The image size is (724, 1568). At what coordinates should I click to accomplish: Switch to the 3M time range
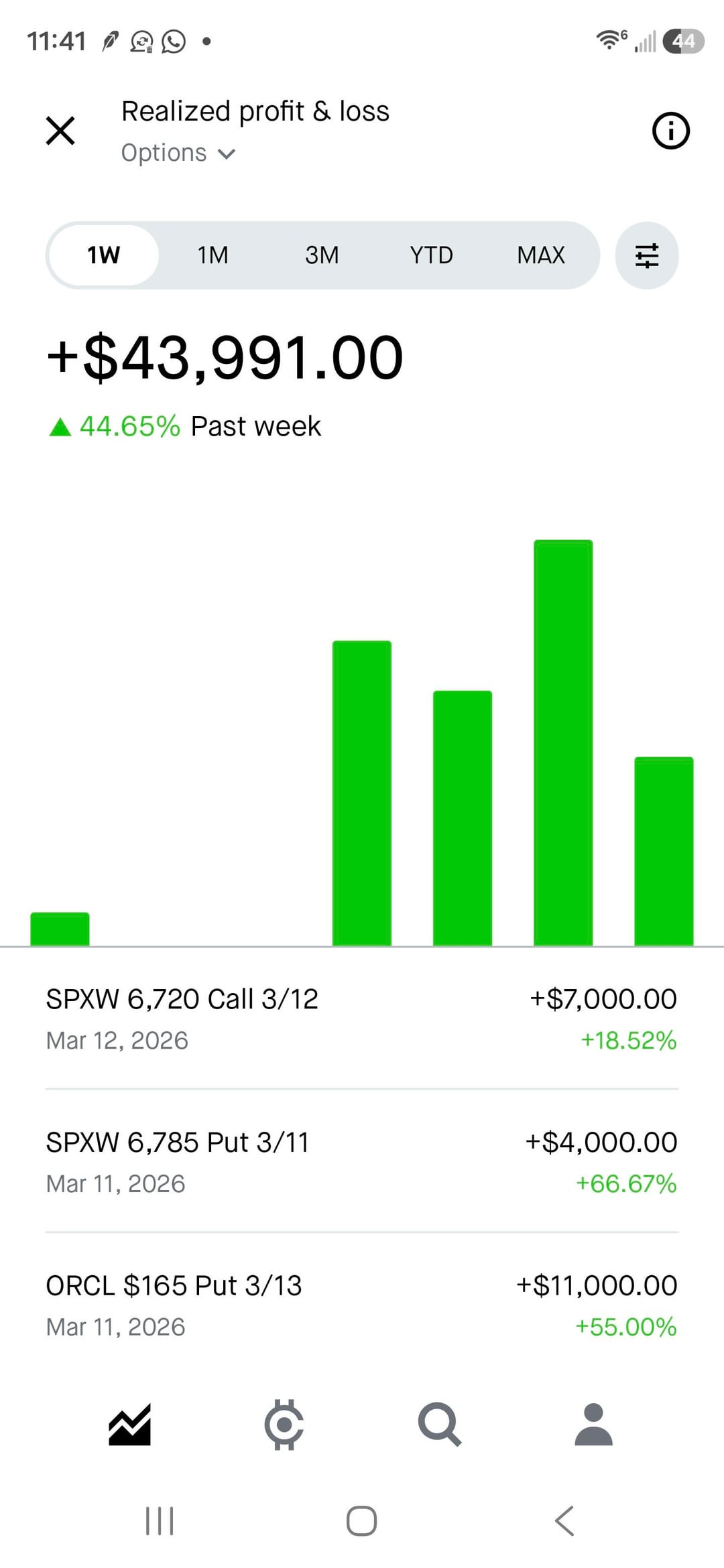(x=322, y=255)
